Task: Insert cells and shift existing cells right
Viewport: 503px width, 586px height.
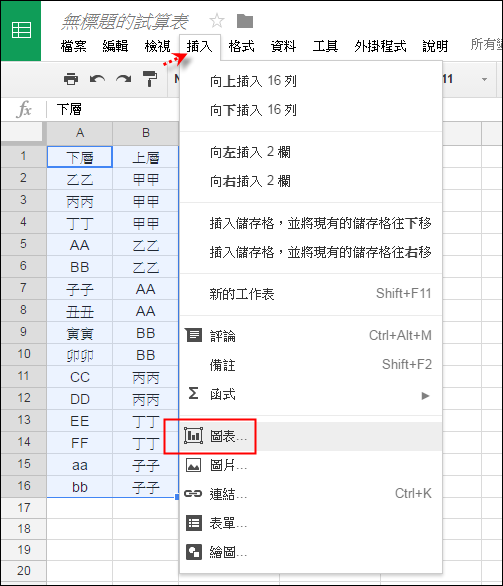Action: 311,252
